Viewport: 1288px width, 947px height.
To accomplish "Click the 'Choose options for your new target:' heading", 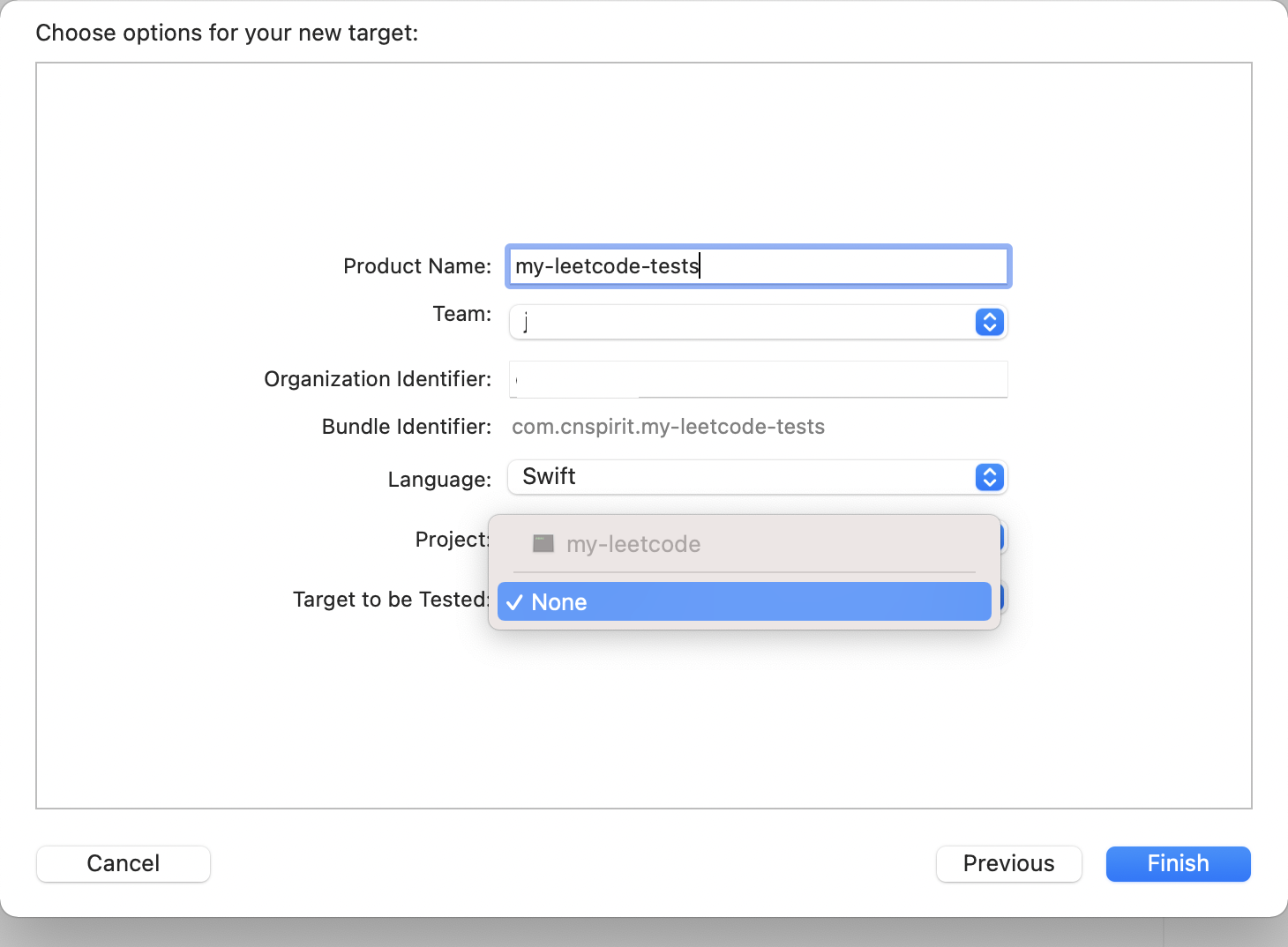I will tap(227, 33).
